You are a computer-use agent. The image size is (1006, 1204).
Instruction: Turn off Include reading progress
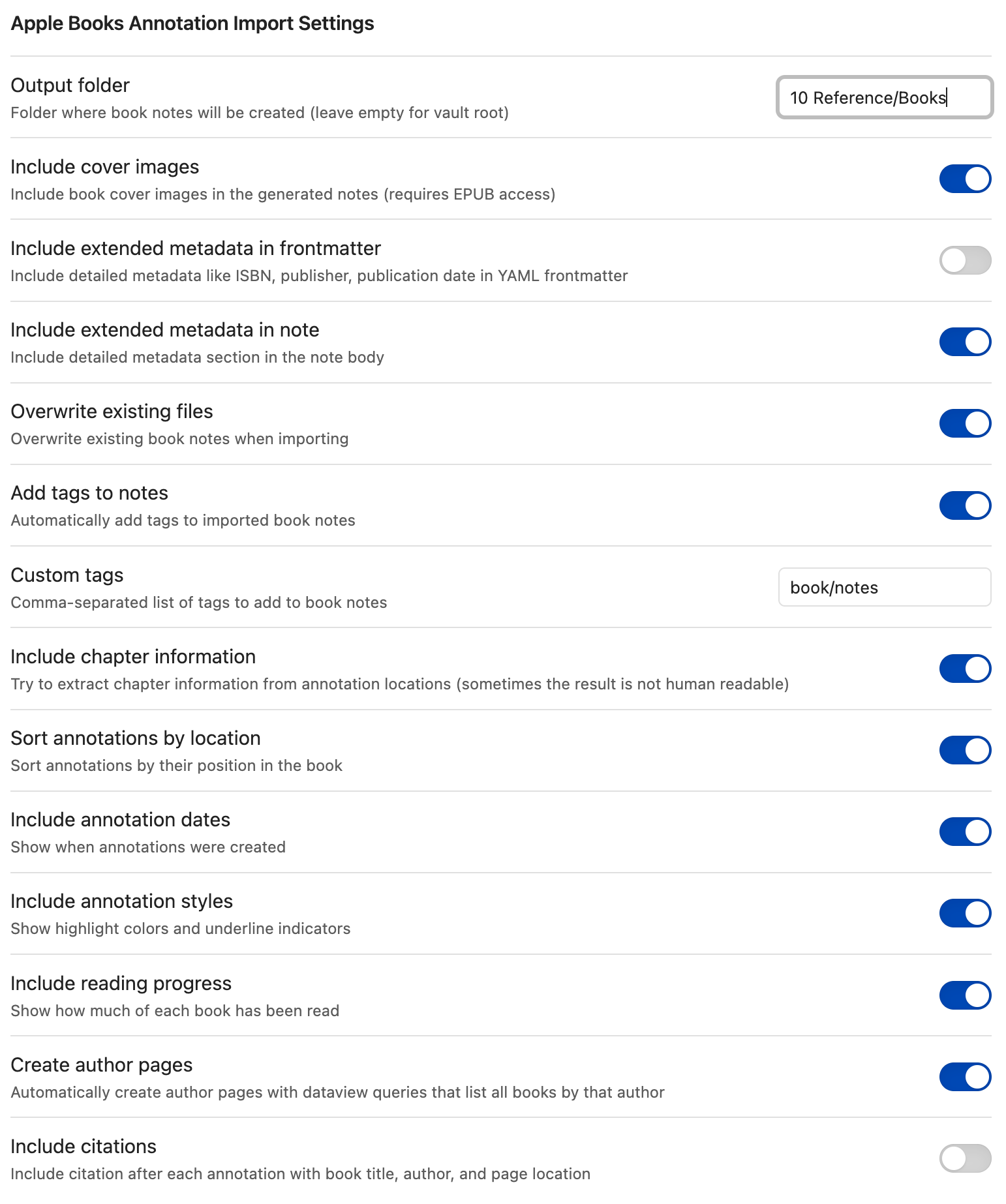tap(965, 995)
